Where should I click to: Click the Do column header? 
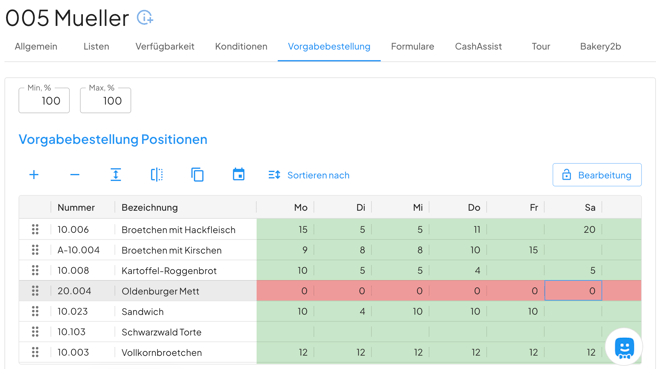(x=474, y=208)
